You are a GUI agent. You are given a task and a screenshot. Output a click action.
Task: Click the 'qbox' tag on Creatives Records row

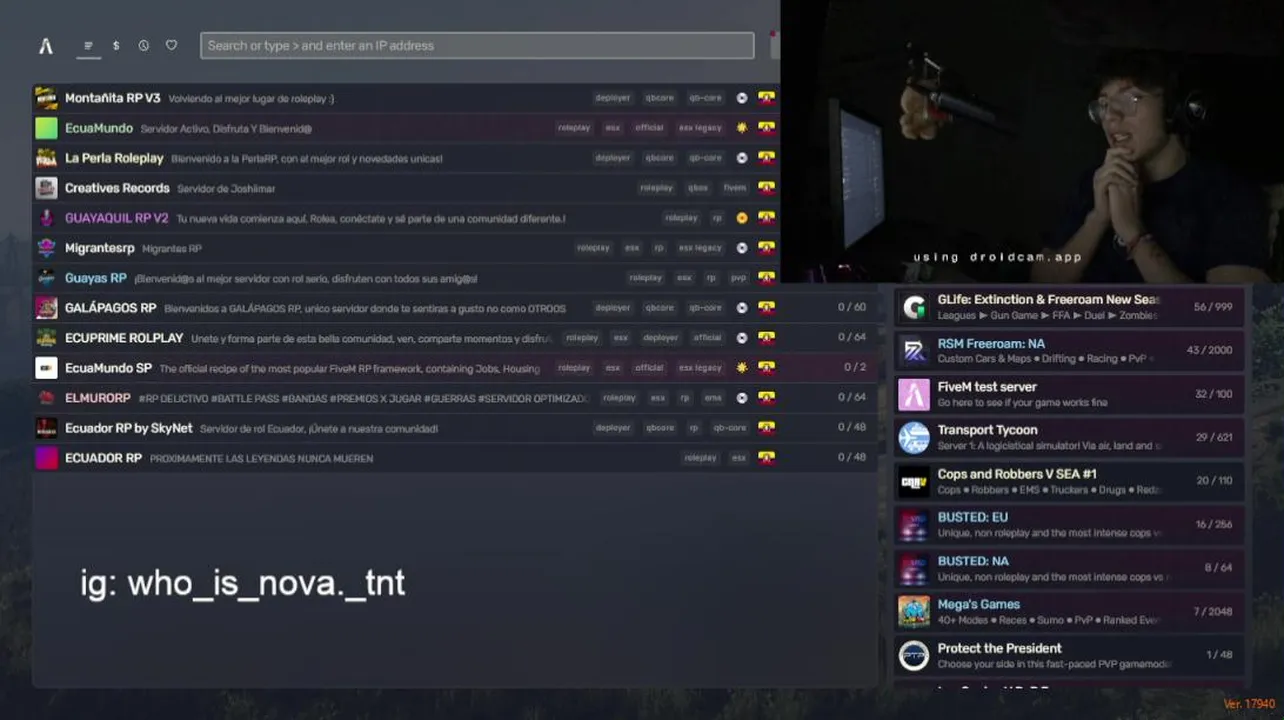tap(698, 188)
